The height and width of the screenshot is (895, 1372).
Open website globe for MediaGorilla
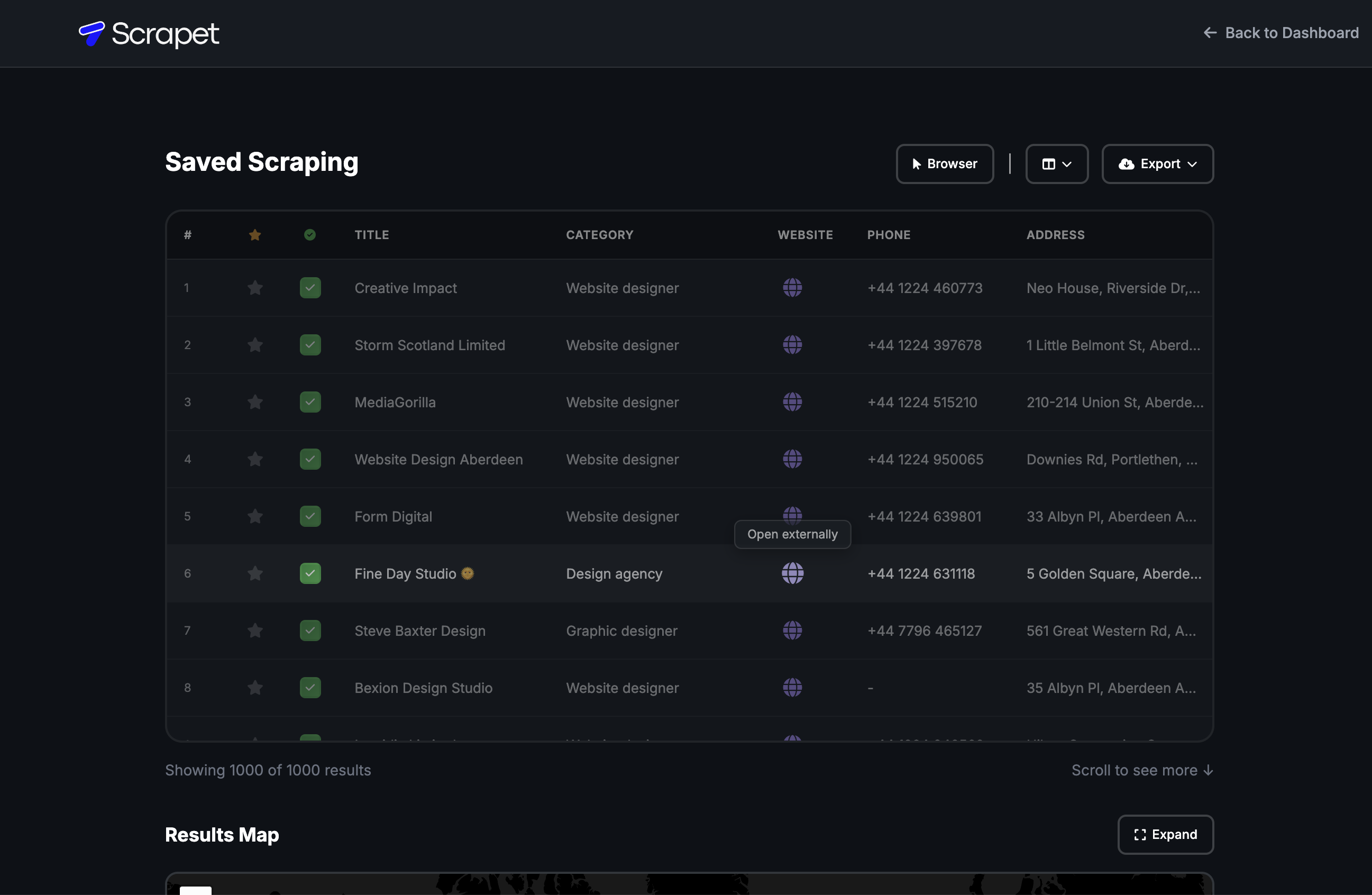[x=792, y=401]
